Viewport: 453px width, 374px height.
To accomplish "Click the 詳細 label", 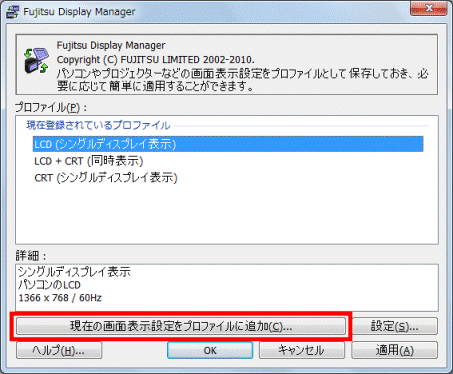I will [31, 256].
